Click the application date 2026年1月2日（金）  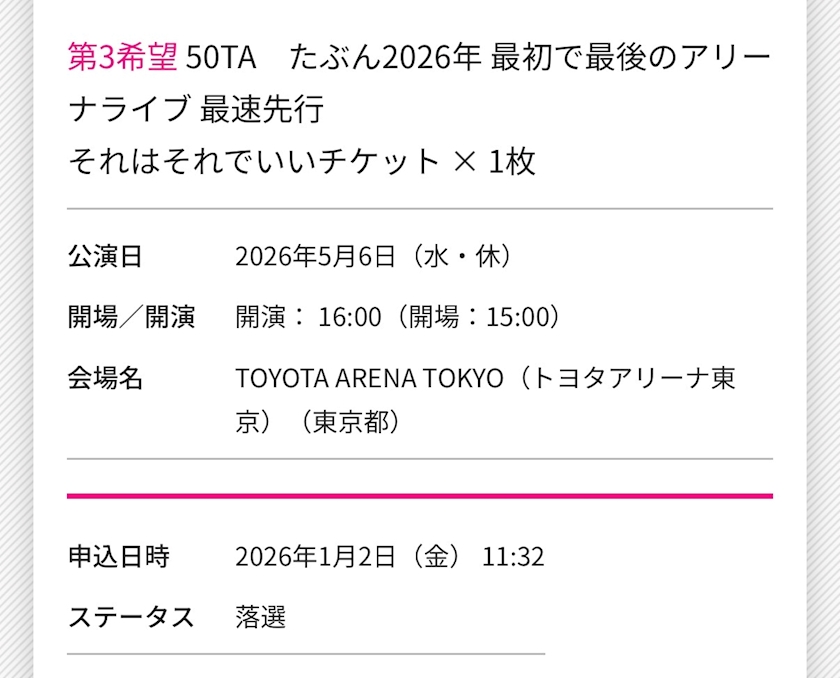point(348,556)
